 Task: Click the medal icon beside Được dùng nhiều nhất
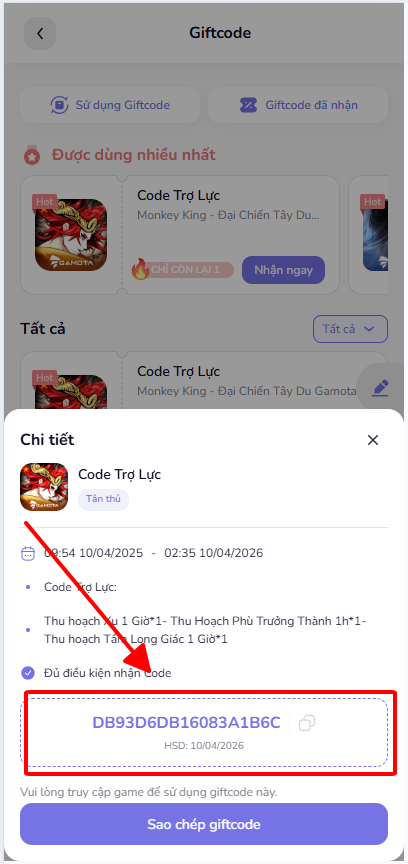pos(33,155)
